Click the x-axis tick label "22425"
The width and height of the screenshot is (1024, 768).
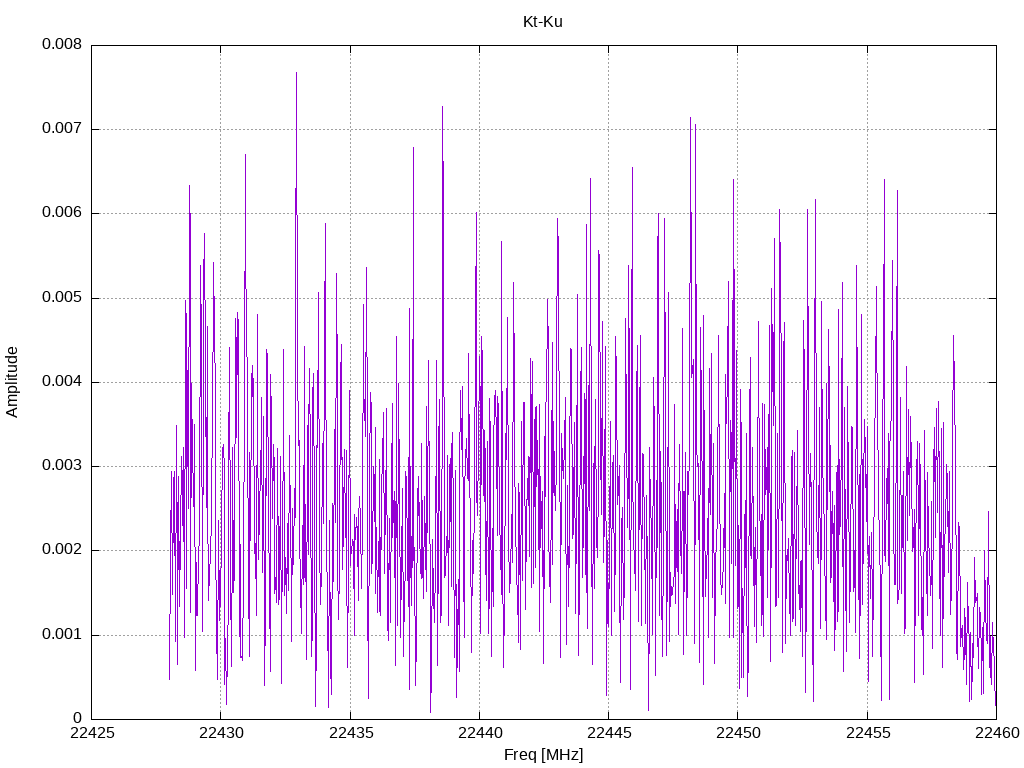coord(92,733)
